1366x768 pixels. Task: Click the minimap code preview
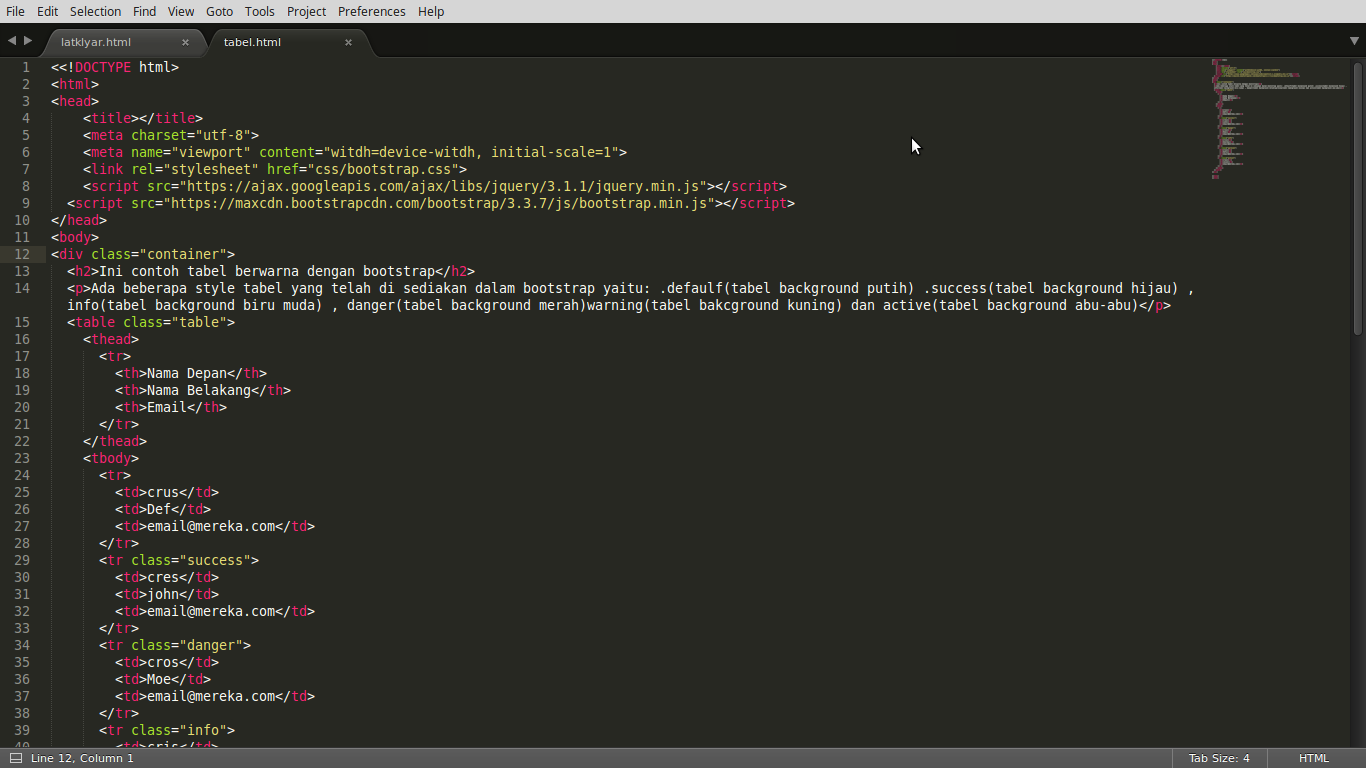click(1270, 120)
